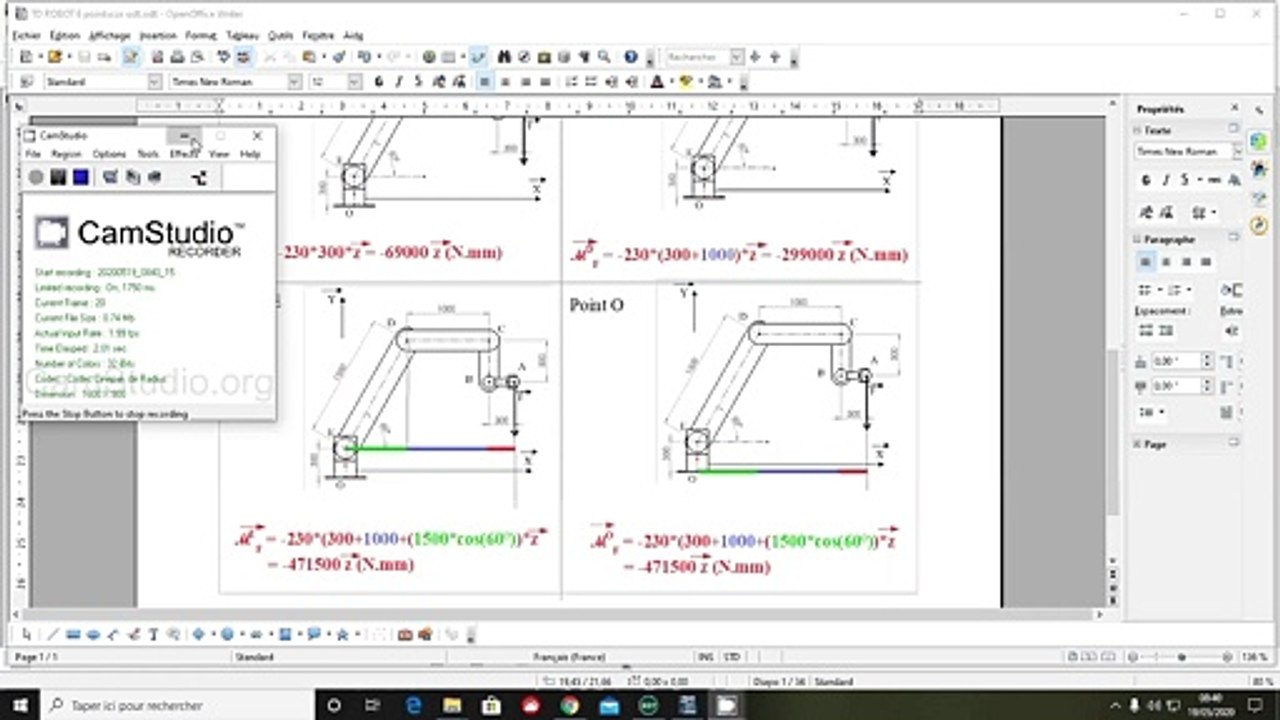Click the Windows search box Taper ici pour rechercher
The image size is (1280, 720).
[x=178, y=705]
